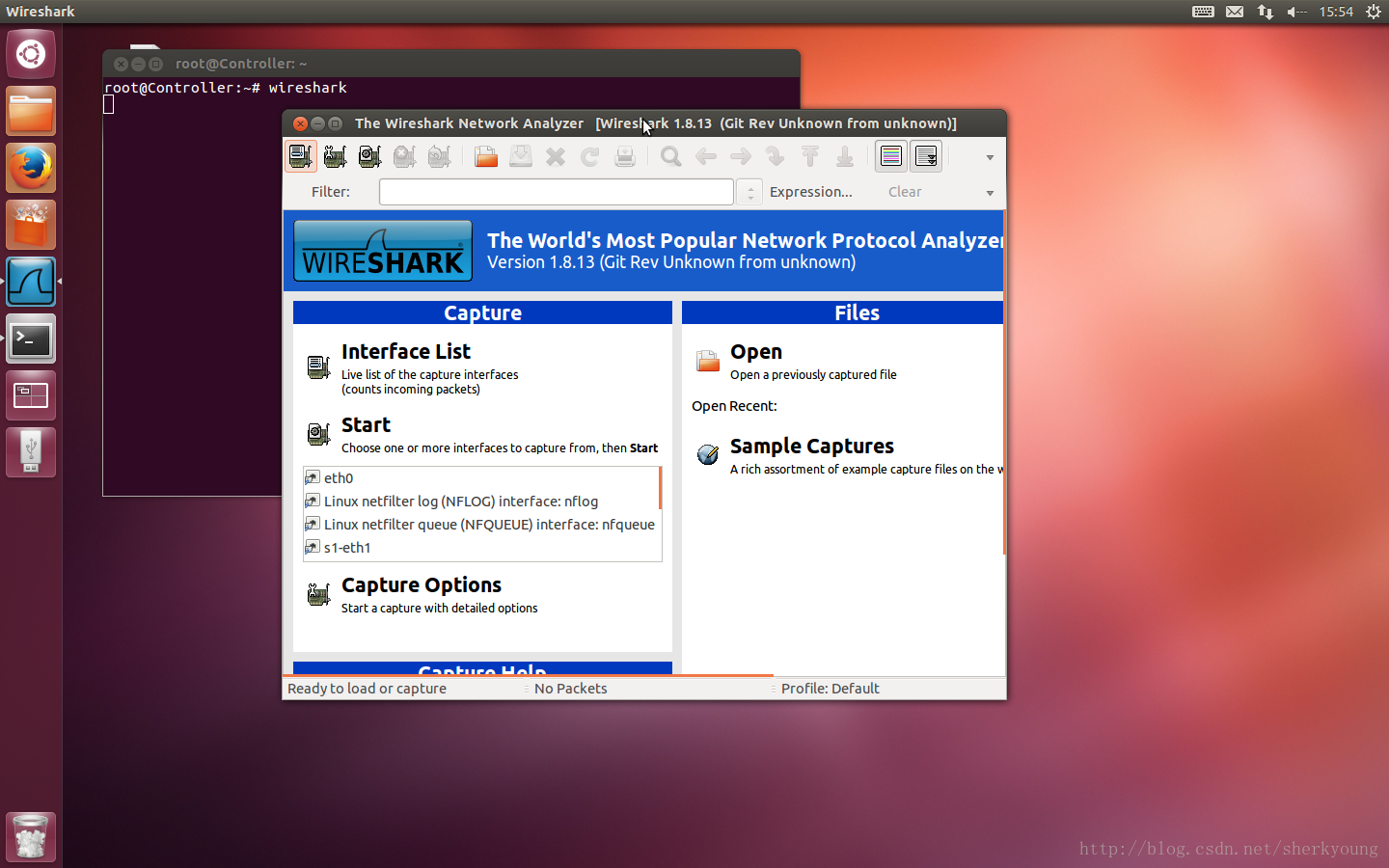Click the welcome page horizontal scrollbar
Image resolution: width=1389 pixels, height=868 pixels.
click(529, 675)
